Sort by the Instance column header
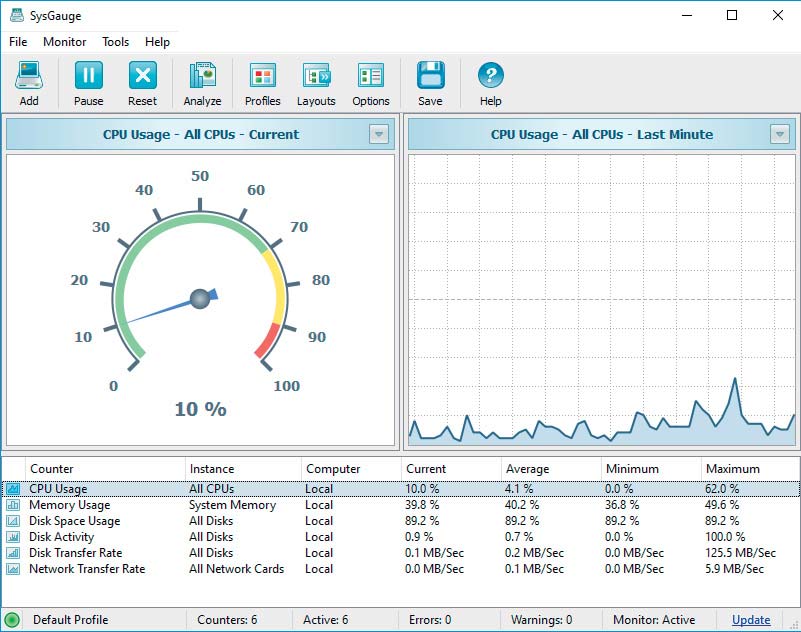 click(243, 469)
